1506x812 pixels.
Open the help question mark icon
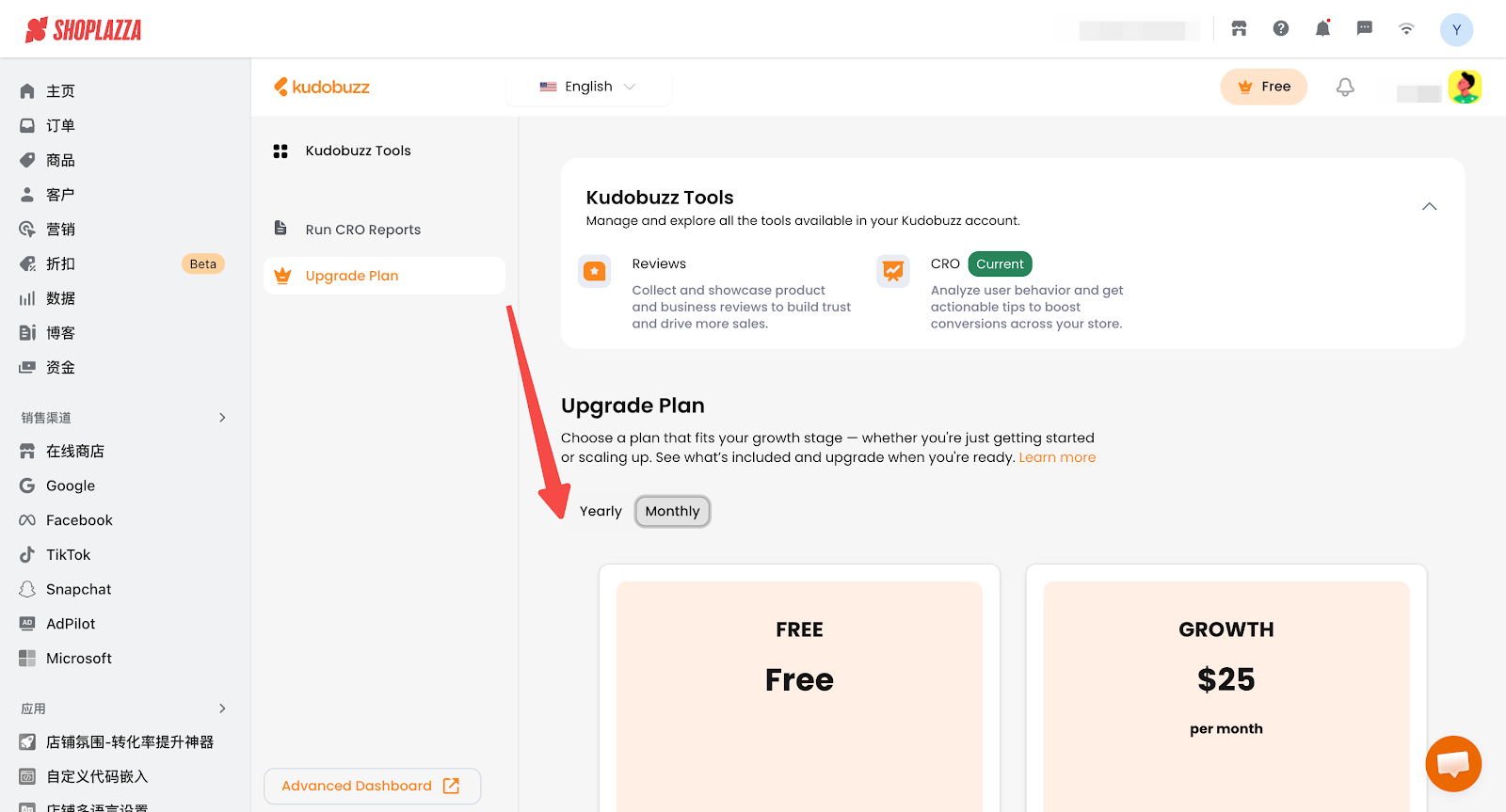coord(1281,28)
